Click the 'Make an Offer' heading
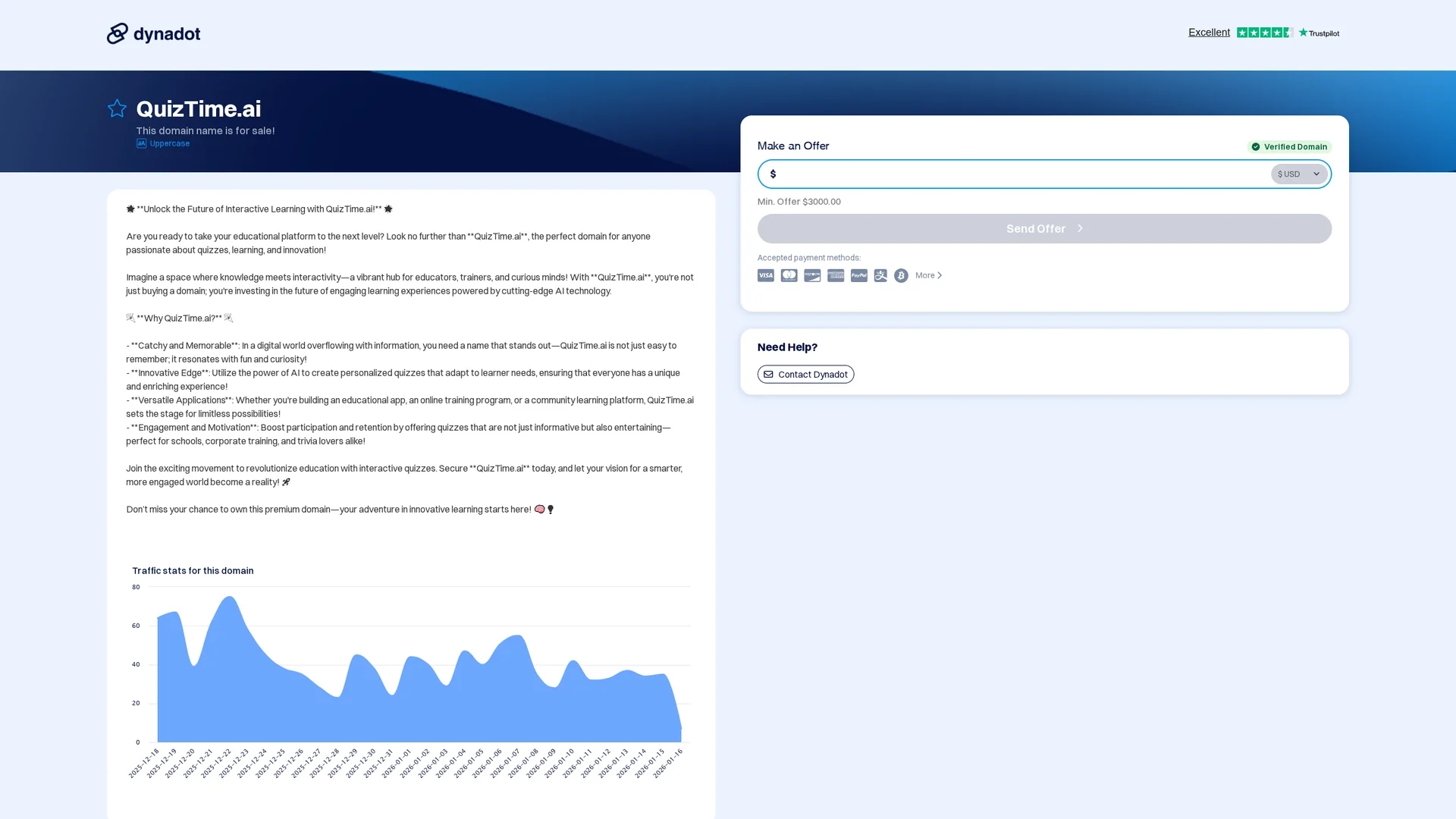The width and height of the screenshot is (1456, 819). 793,146
